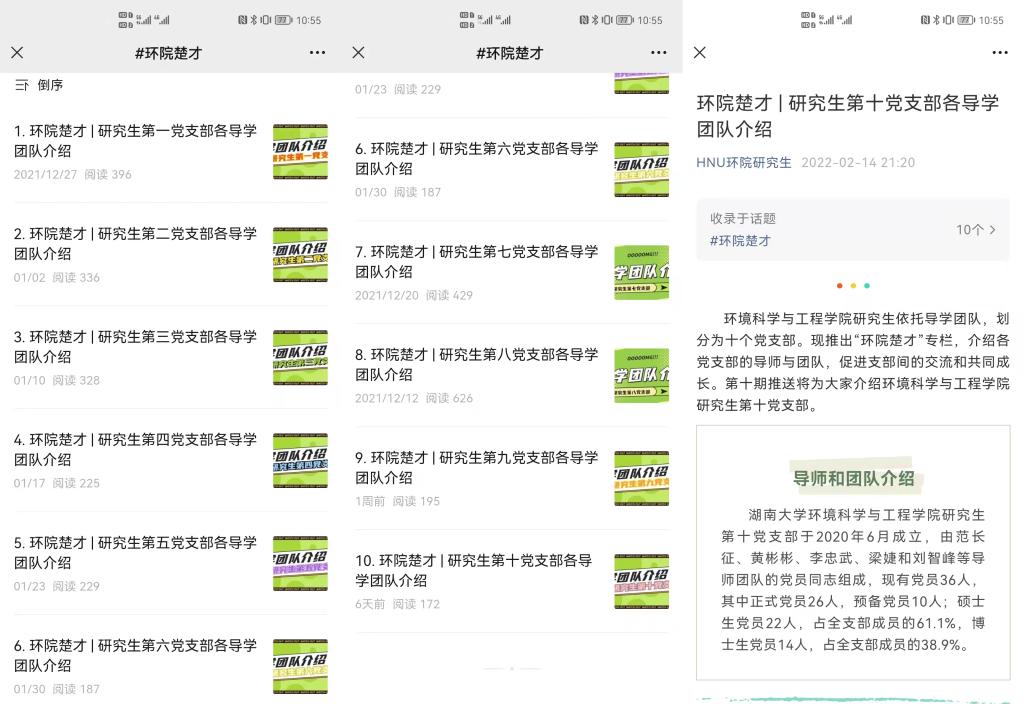
Task: Click thumbnail for 第四党支部 article
Action: tap(300, 460)
